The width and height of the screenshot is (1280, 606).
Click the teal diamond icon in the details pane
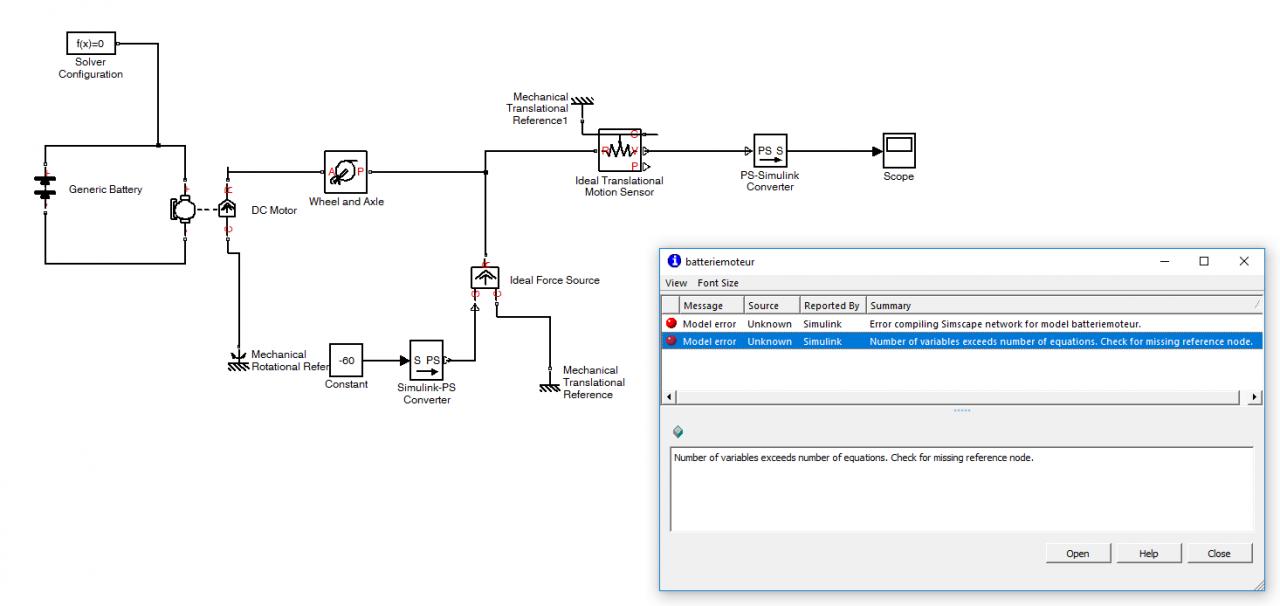coord(678,431)
